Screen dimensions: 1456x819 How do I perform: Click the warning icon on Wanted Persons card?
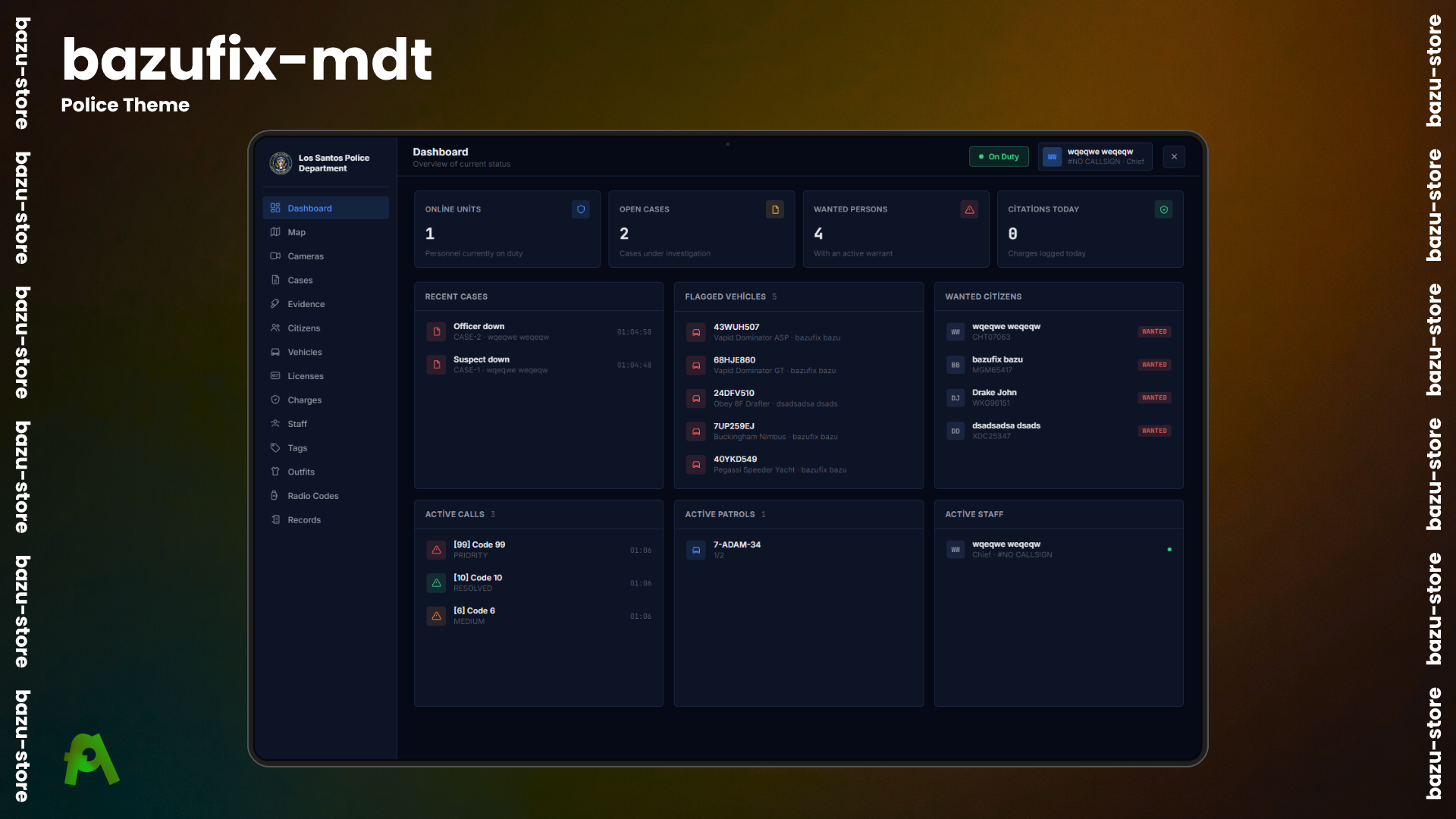tap(969, 209)
